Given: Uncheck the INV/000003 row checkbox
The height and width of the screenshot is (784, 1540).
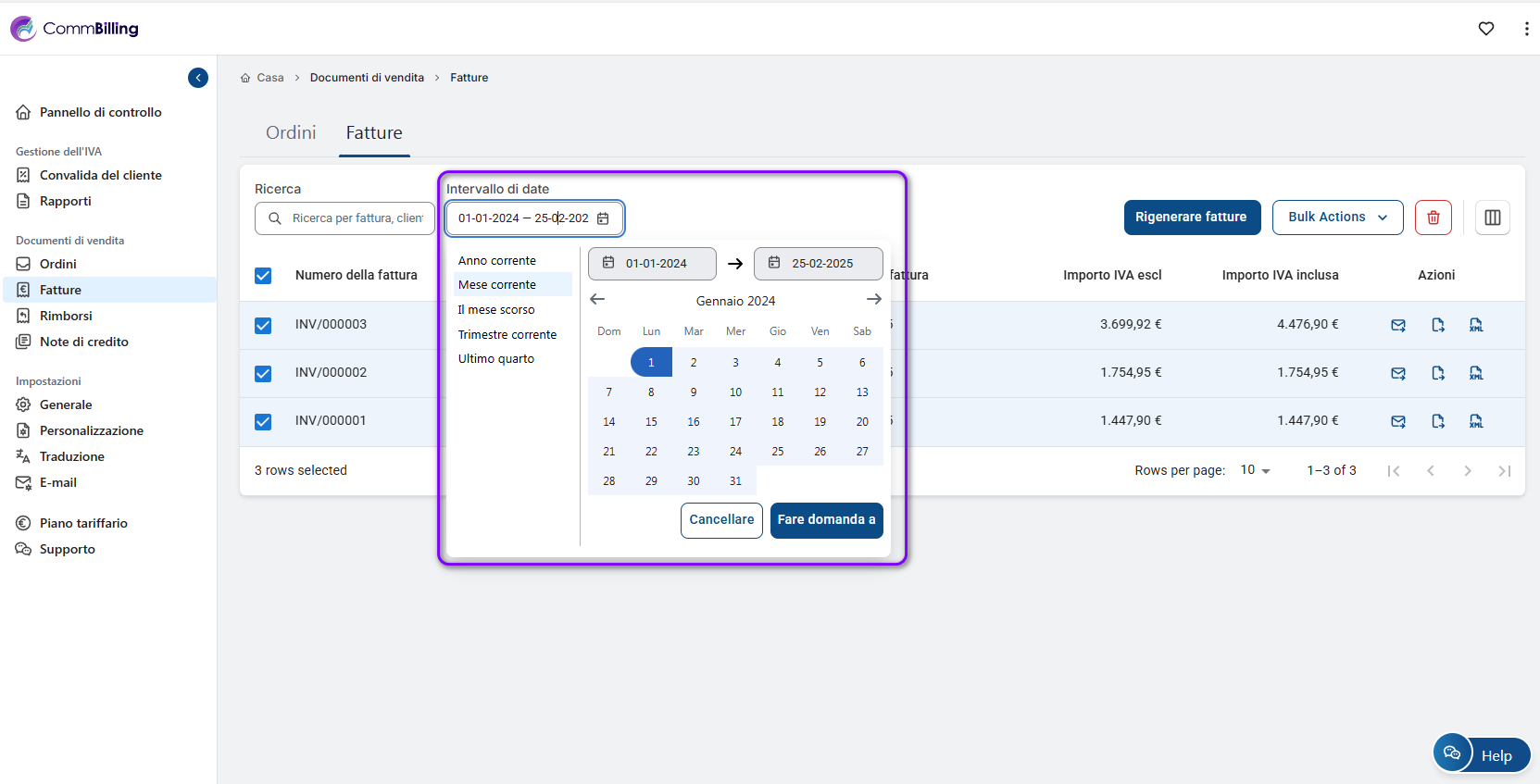Looking at the screenshot, I should coord(263,325).
